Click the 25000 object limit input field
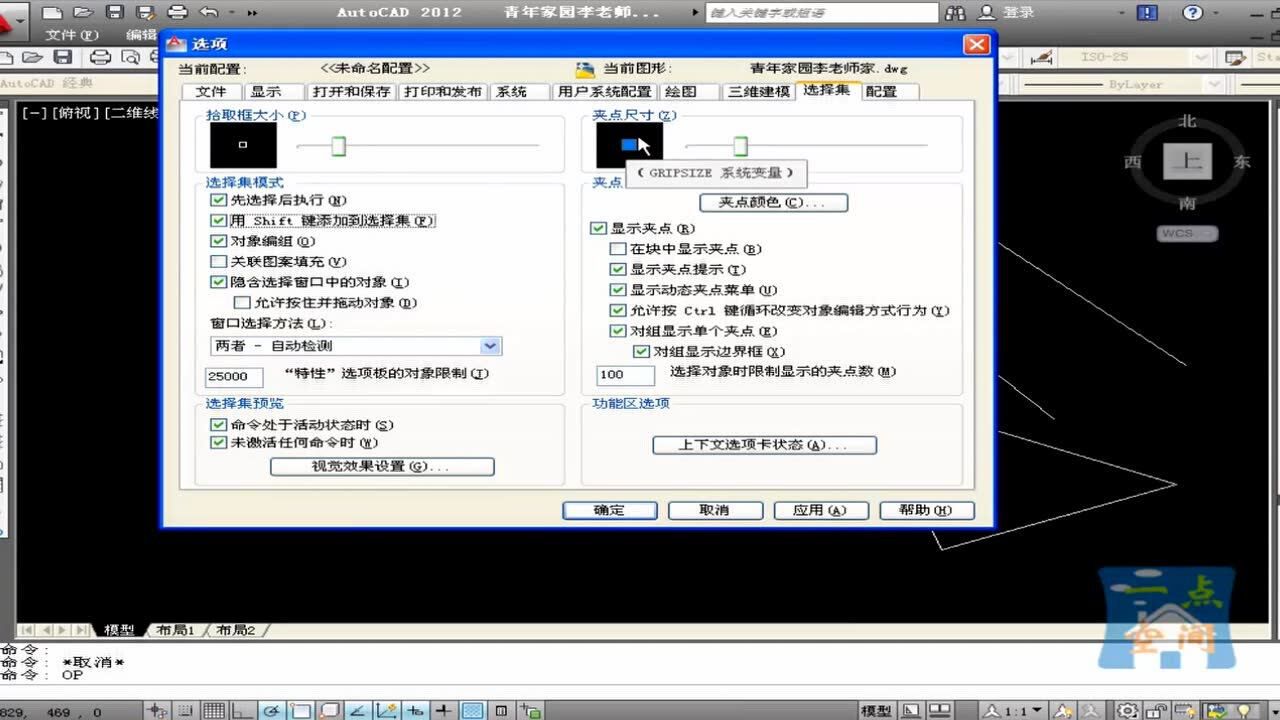 (233, 377)
